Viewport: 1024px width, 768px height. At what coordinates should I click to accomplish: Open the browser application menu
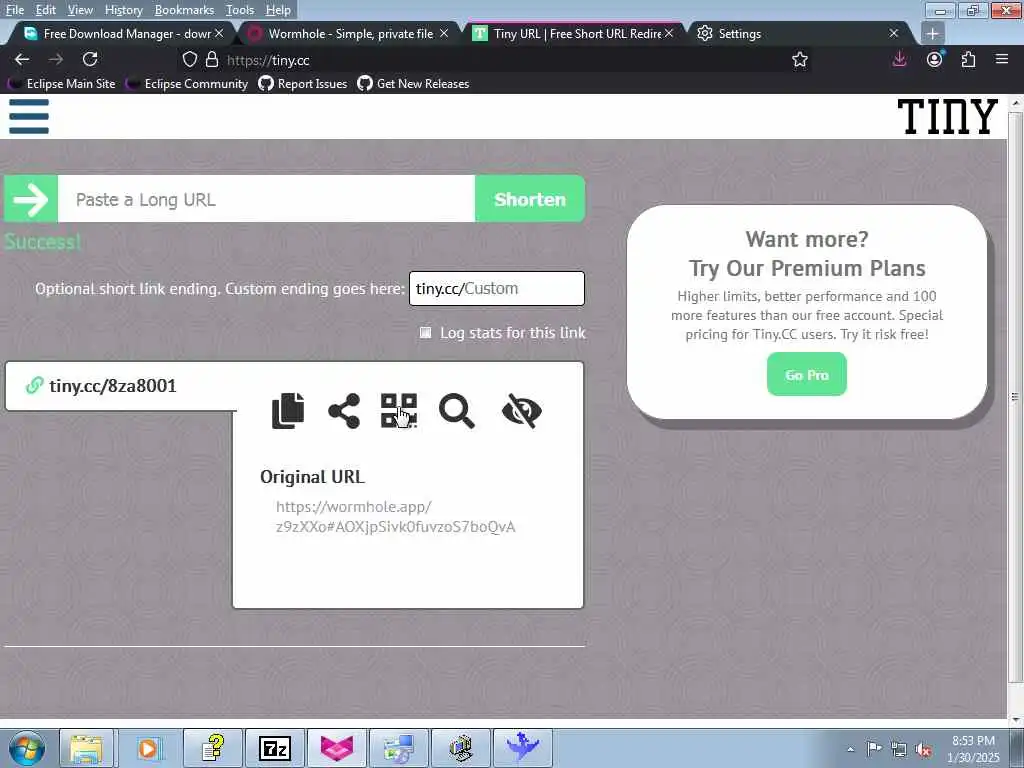coord(1002,59)
